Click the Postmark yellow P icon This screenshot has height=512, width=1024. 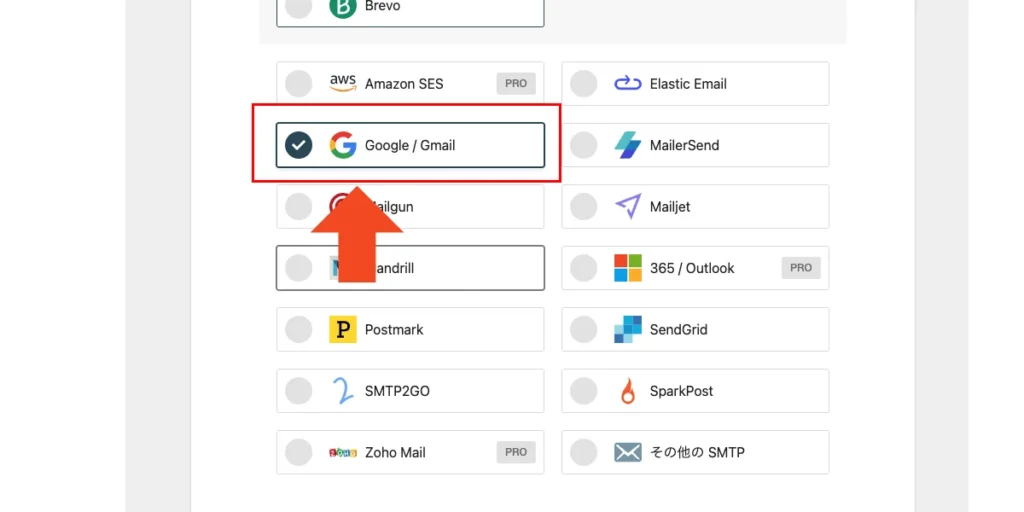coord(343,329)
